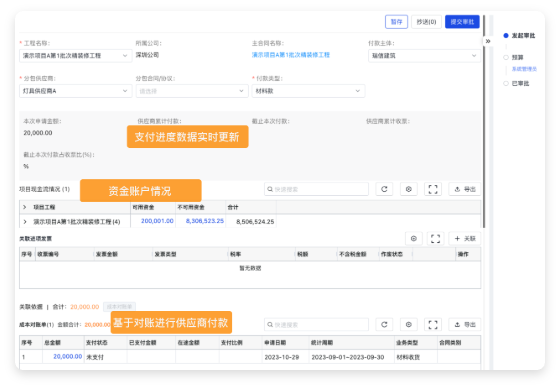Viewport: 560px width, 389px height.
Task: Click the 可用资金 value 200,001.00
Action: pyautogui.click(x=157, y=221)
